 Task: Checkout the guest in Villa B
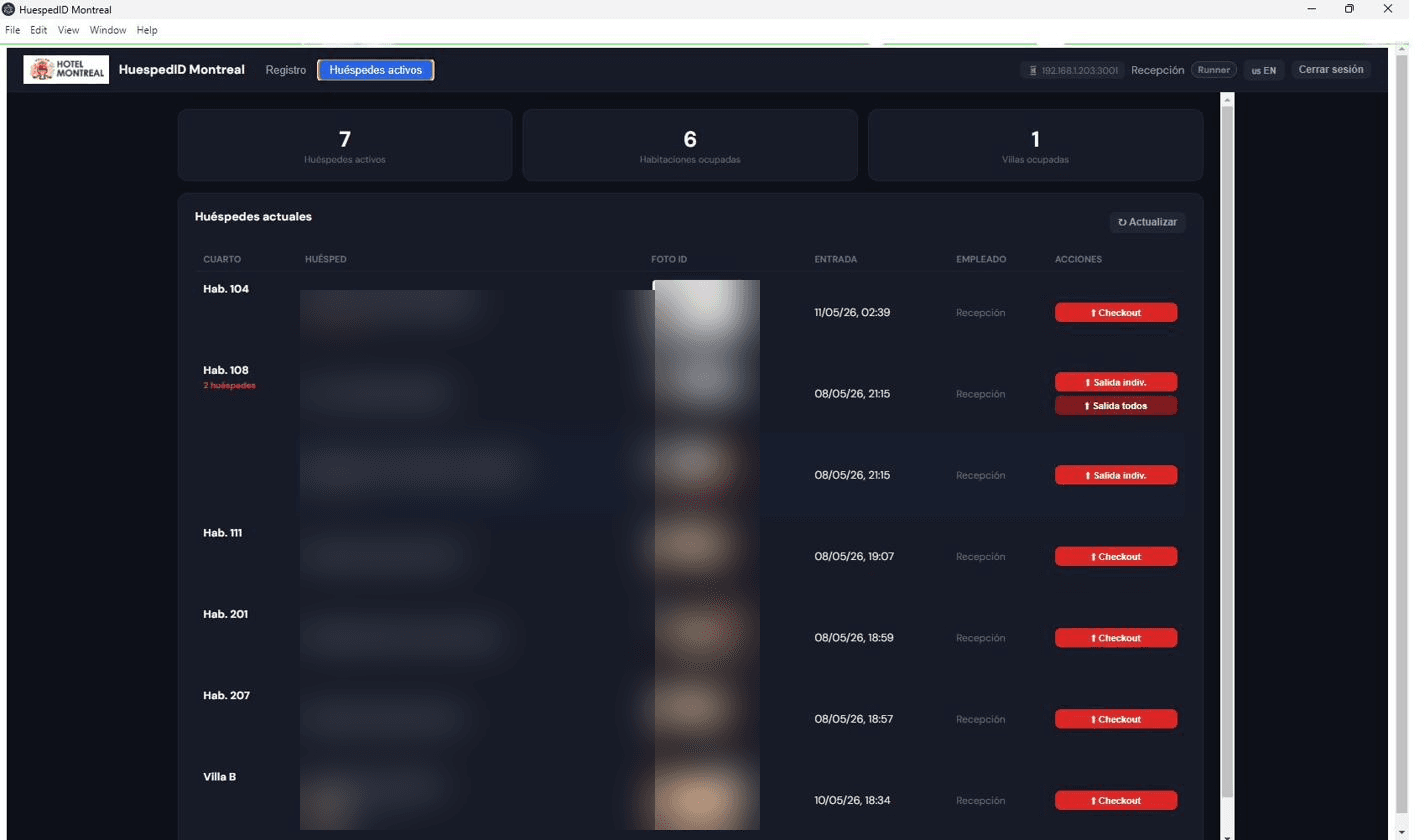point(1116,800)
